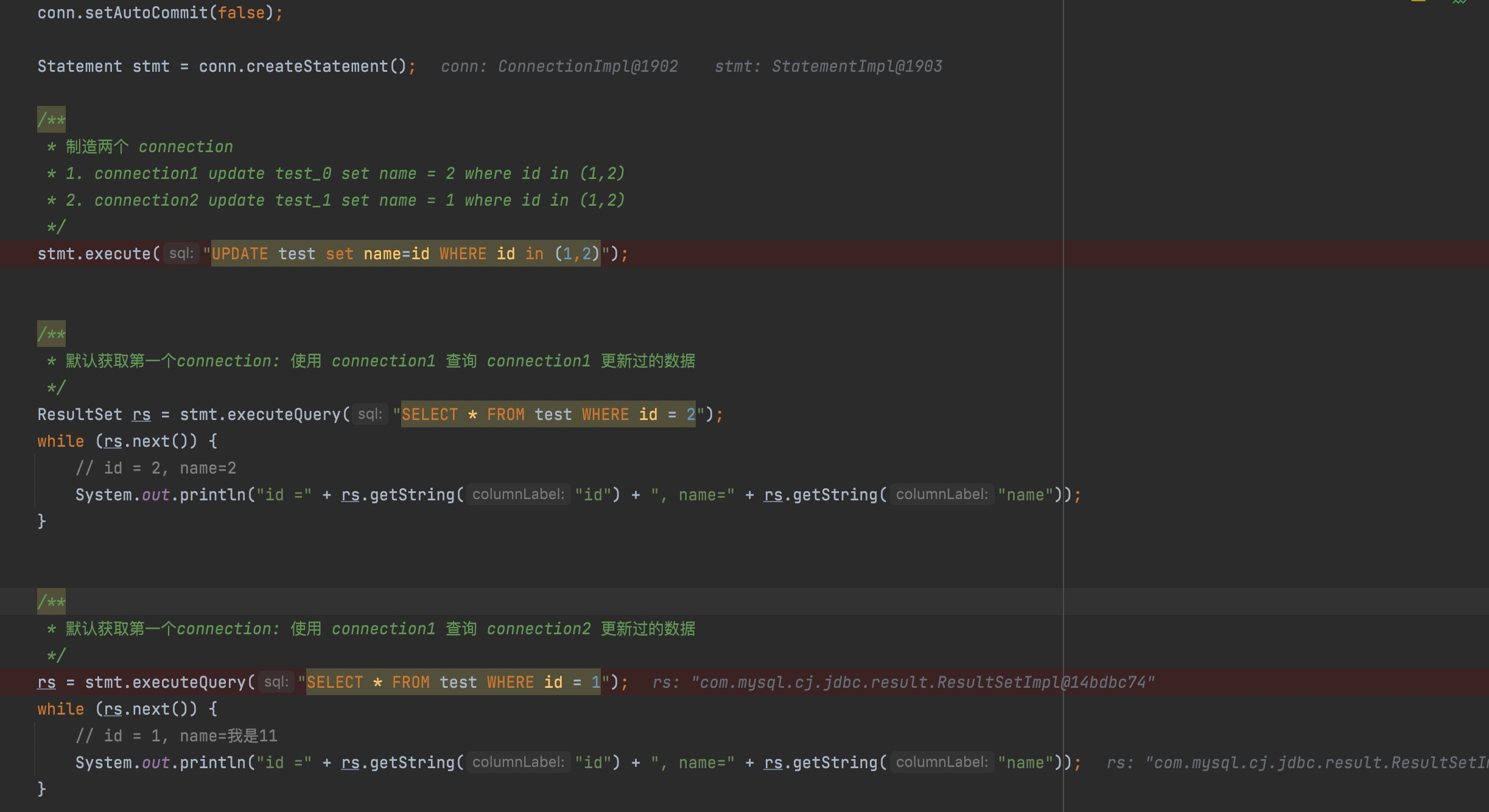Click columnLabel hint before "name" in last println
Viewport: 1489px width, 812px height.
(x=941, y=762)
